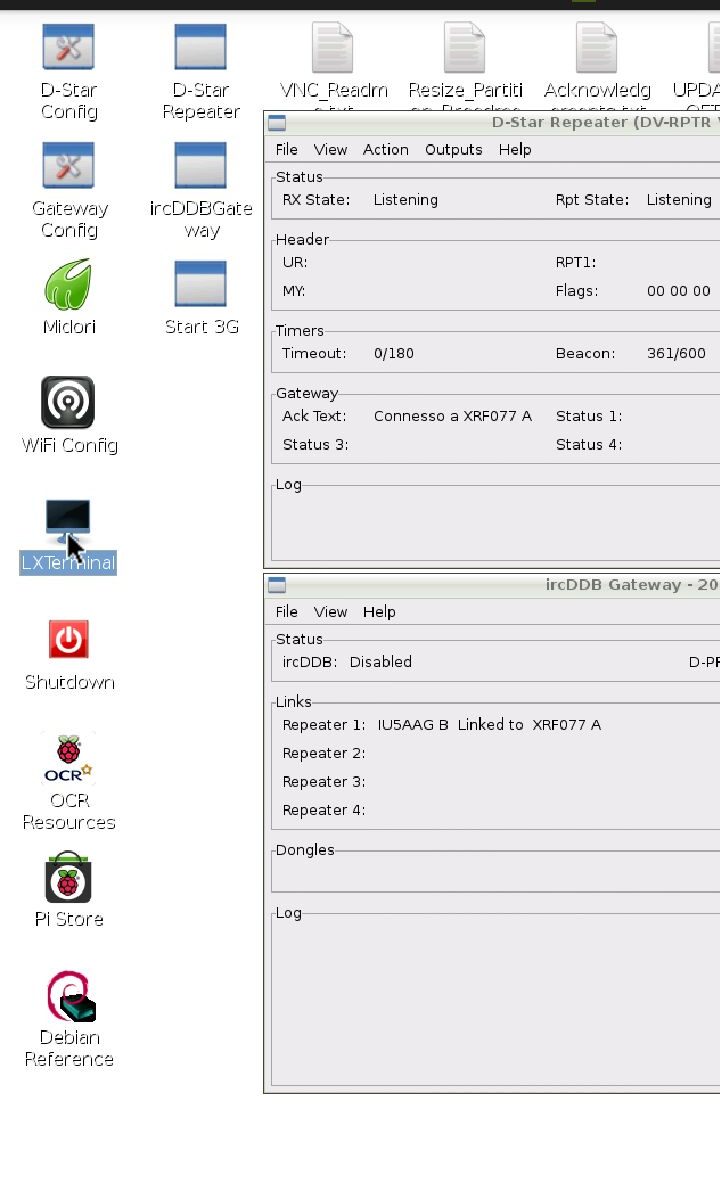
Task: Click the ircDDB Gateway window menu icon
Action: coord(277,585)
